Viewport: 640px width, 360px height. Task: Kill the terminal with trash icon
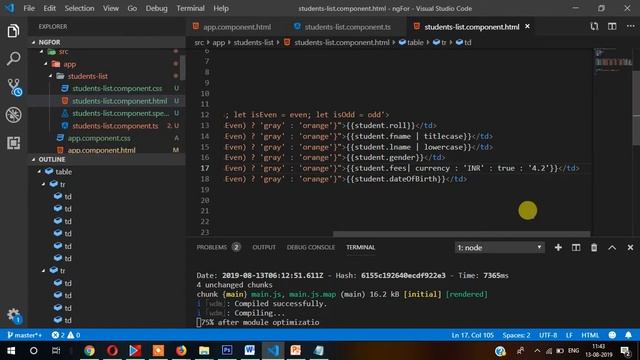tap(594, 248)
